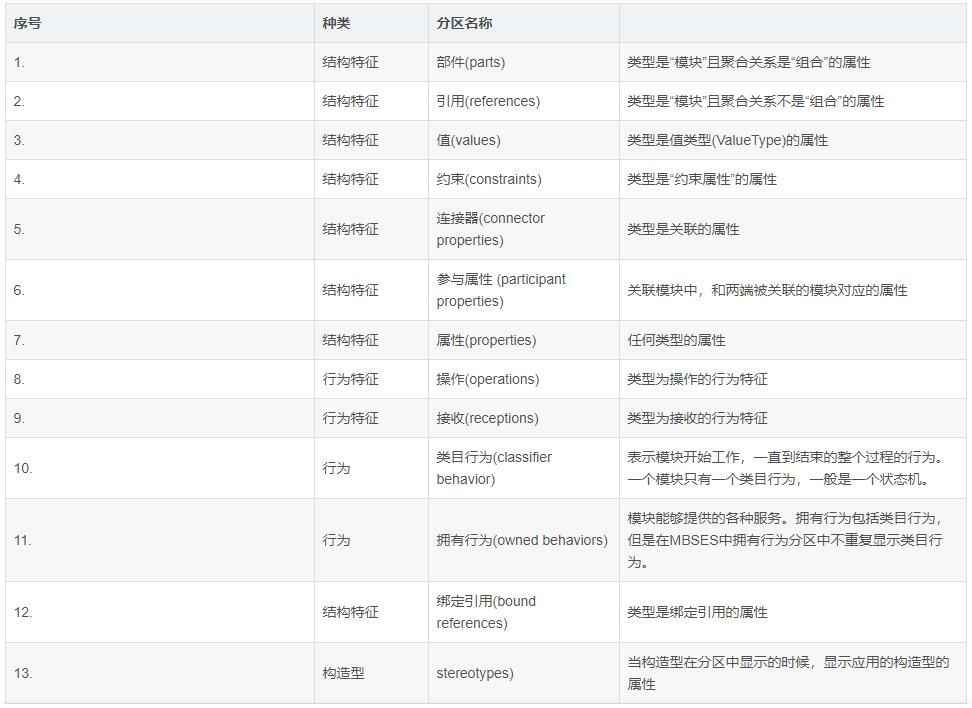Viewport: 972px width, 708px height.
Task: Click the 构造型 cell in row 13
Action: [371, 673]
